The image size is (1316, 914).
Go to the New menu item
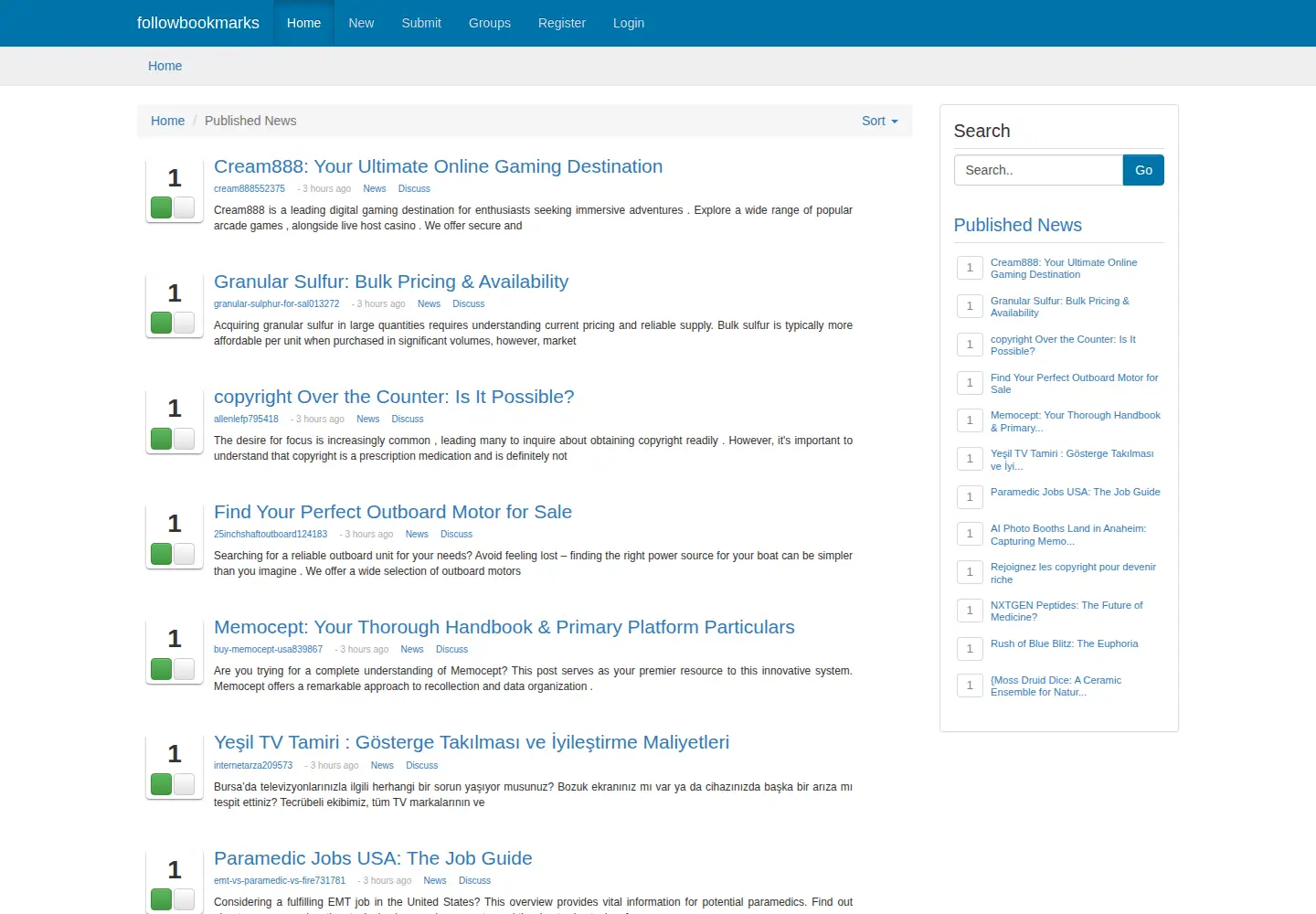click(x=361, y=23)
